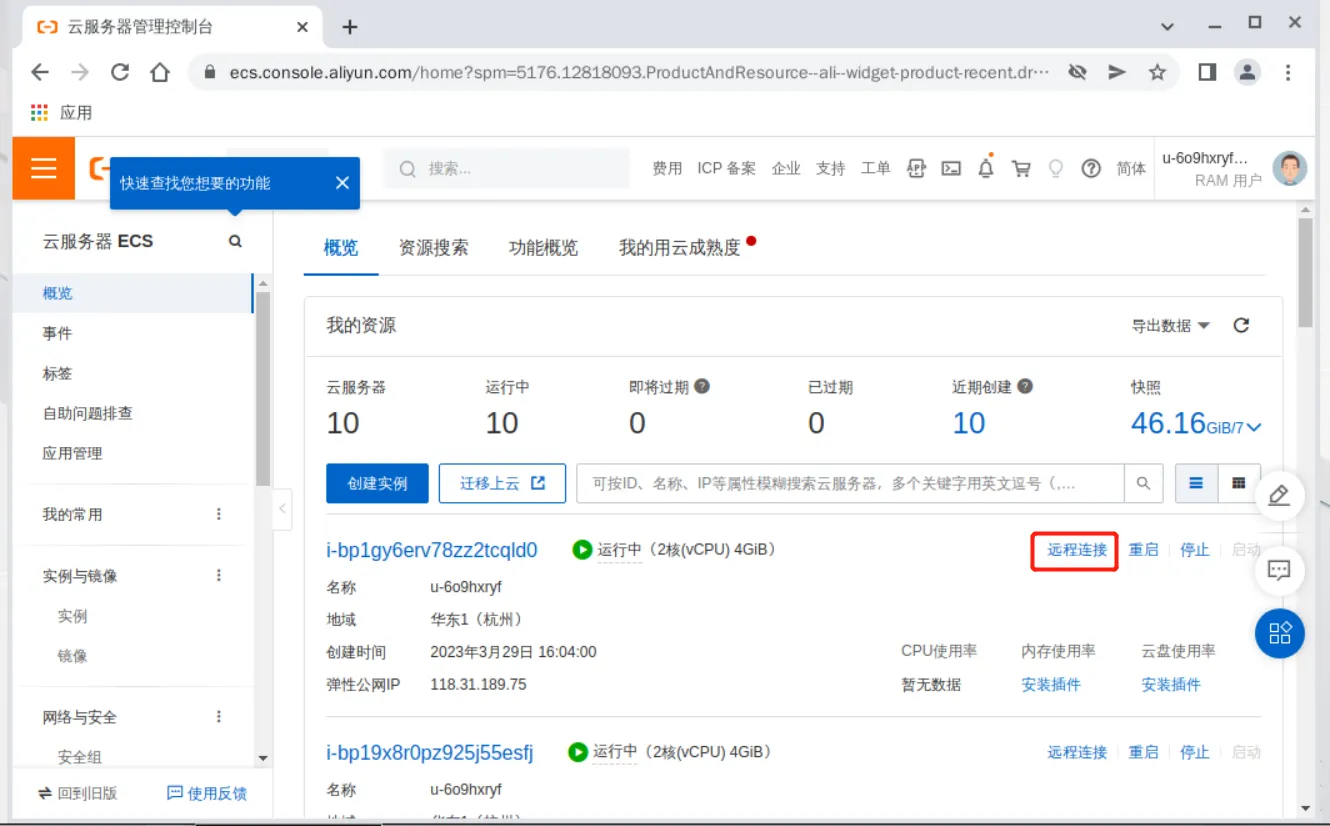This screenshot has width=1330, height=826.
Task: Click 重启 for i-bp1gy6erv78zz2tcqld0
Action: [1143, 550]
